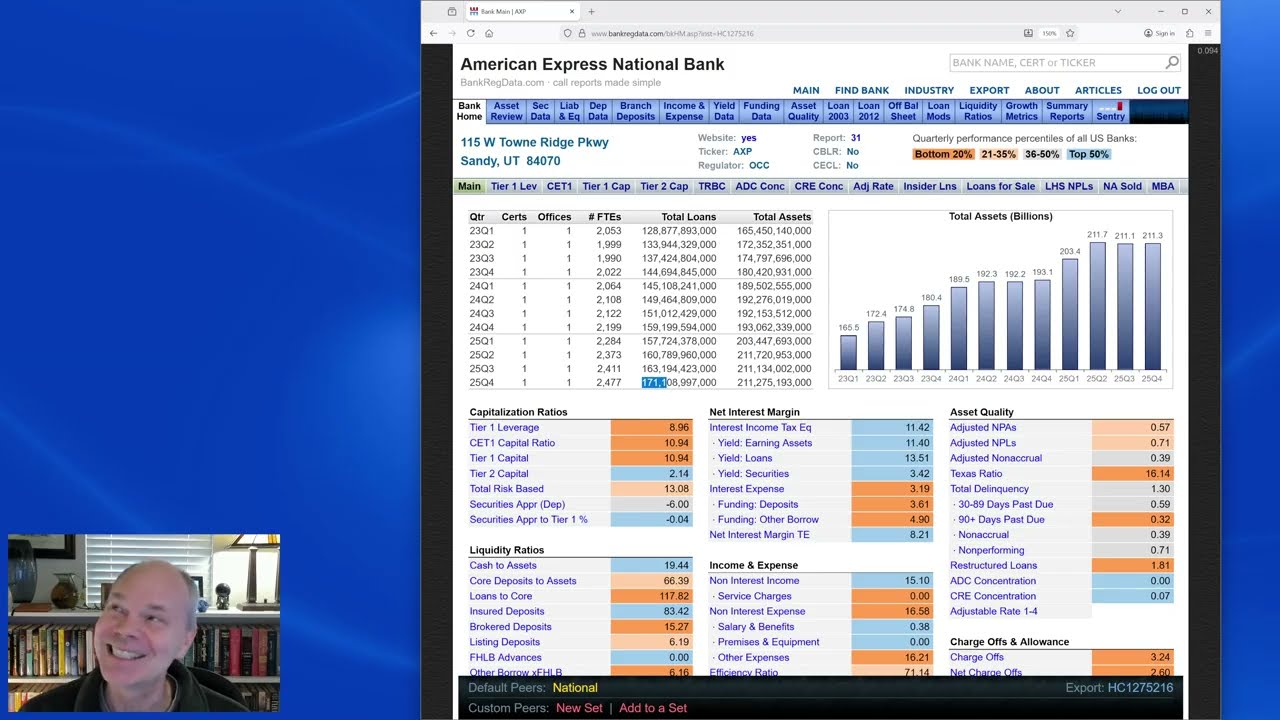Click the 23Q1 bar labeled 165.5

848,352
